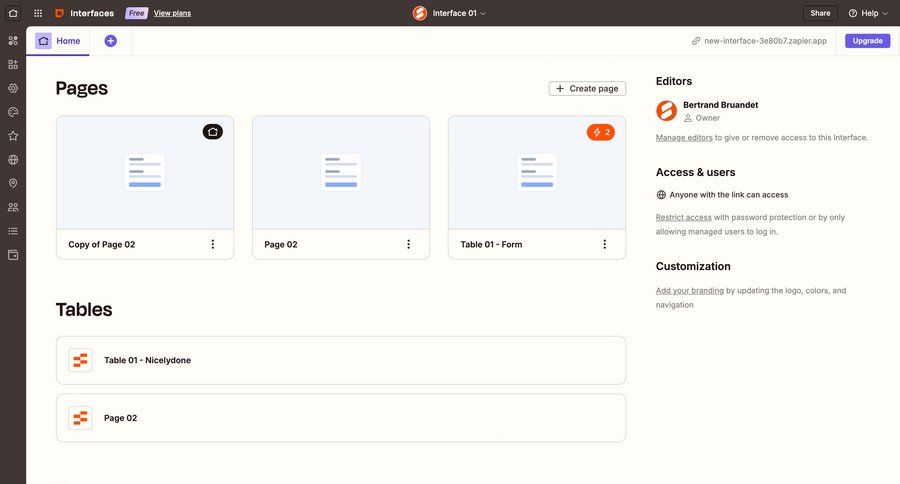Click the star icon in sidebar
Viewport: 900px width, 484px height.
pos(13,135)
